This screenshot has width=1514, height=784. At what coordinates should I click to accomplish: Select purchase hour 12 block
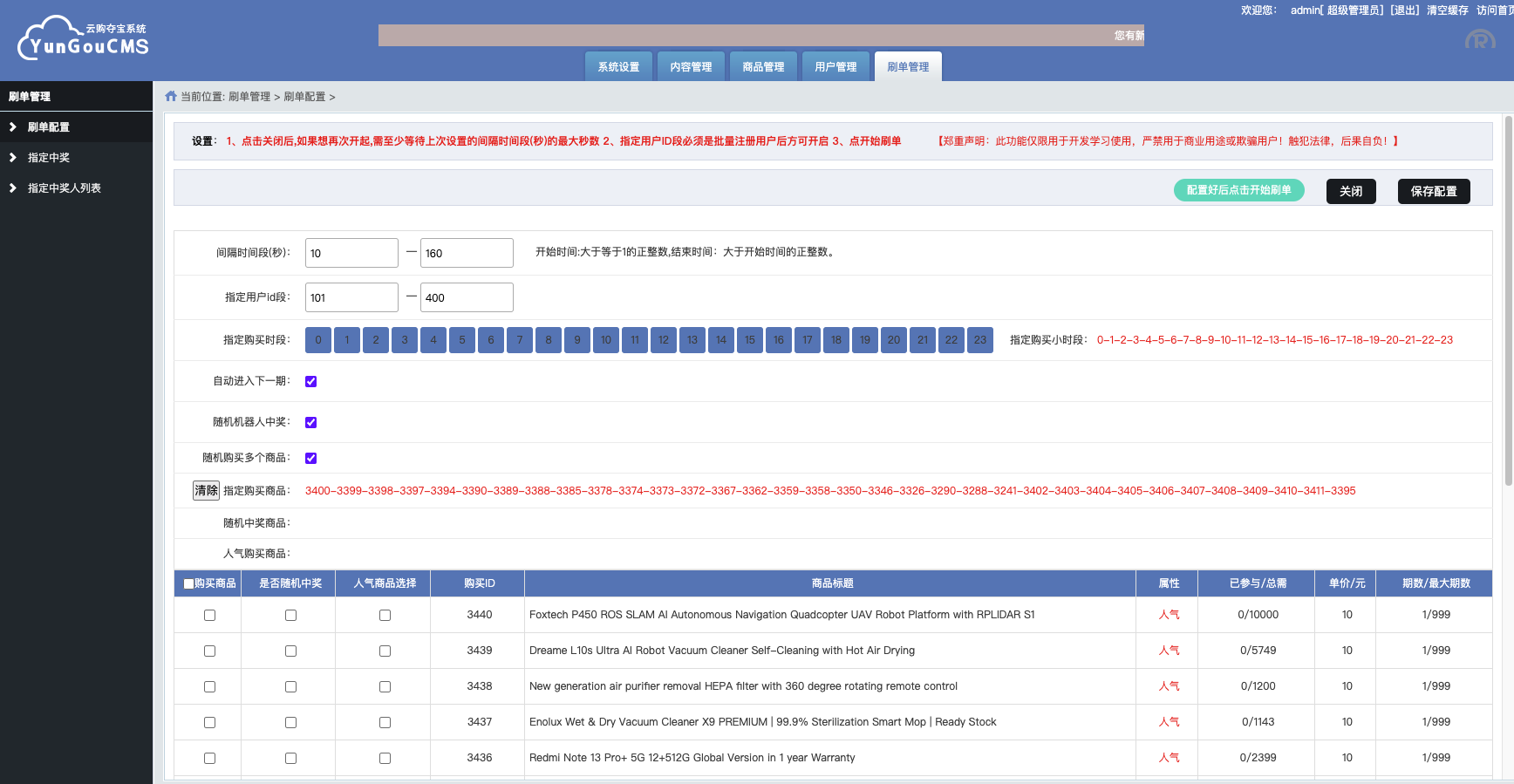pos(664,340)
